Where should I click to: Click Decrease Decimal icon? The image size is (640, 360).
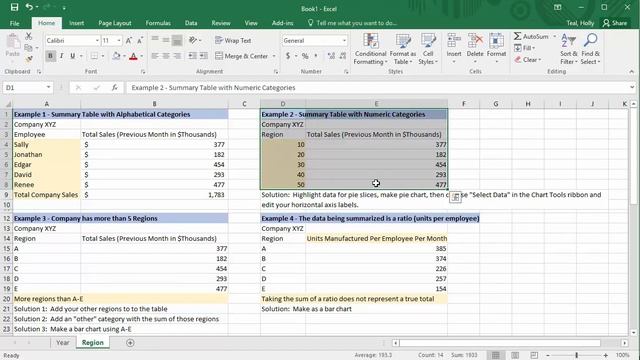343,56
